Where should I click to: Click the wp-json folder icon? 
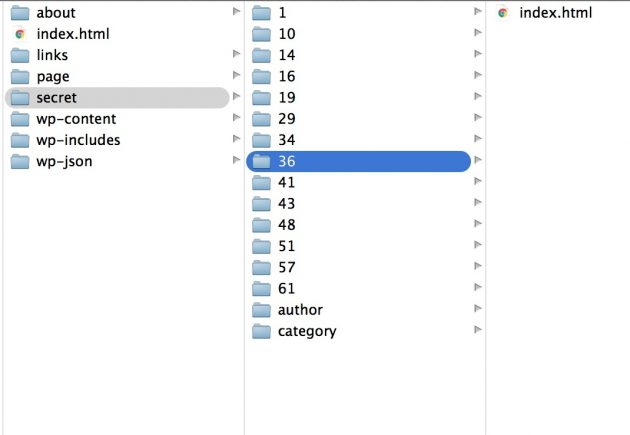[20, 161]
